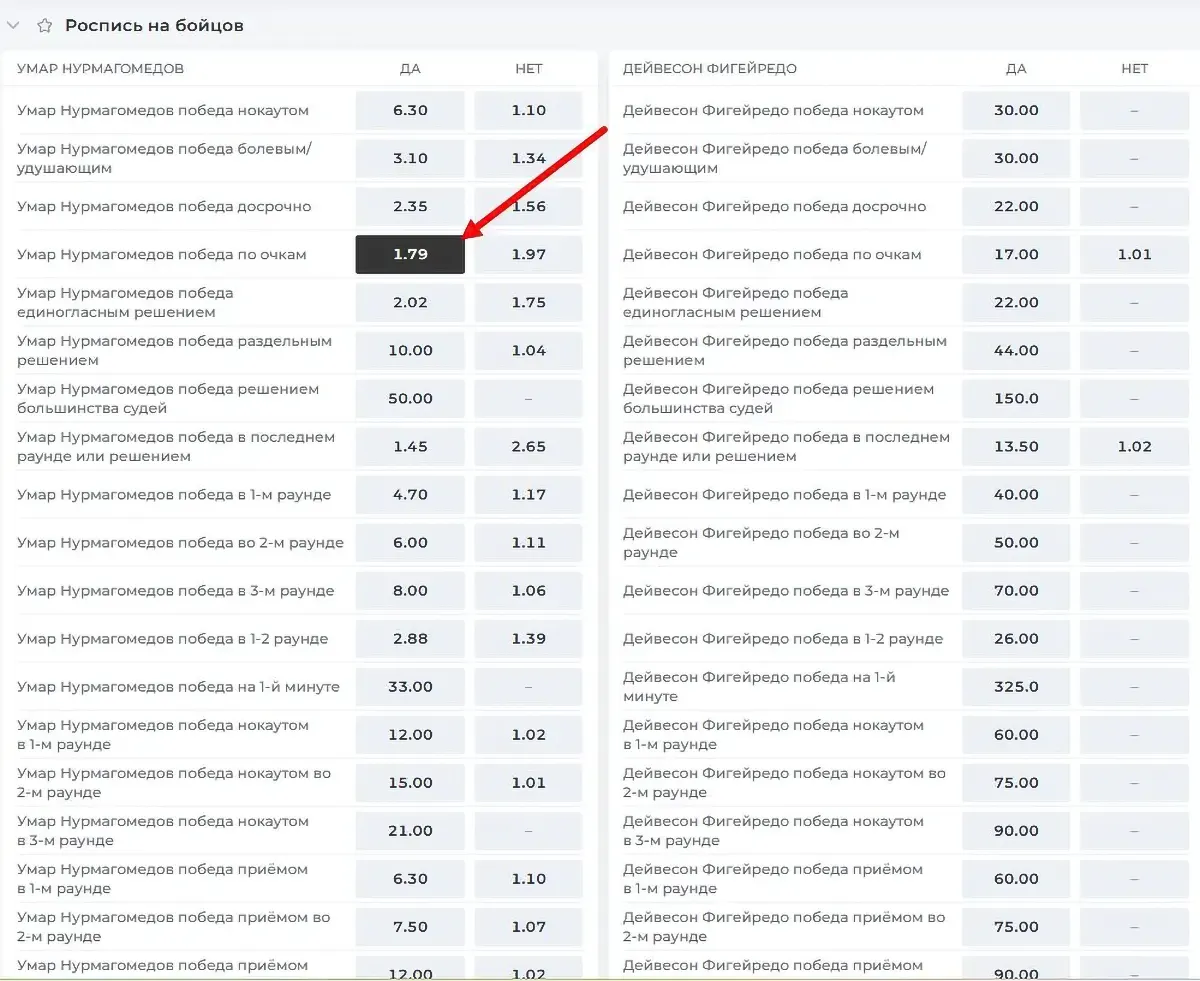This screenshot has width=1200, height=981.
Task: Choose ДА 2.35 for Умар победа досрочно
Action: [x=410, y=206]
